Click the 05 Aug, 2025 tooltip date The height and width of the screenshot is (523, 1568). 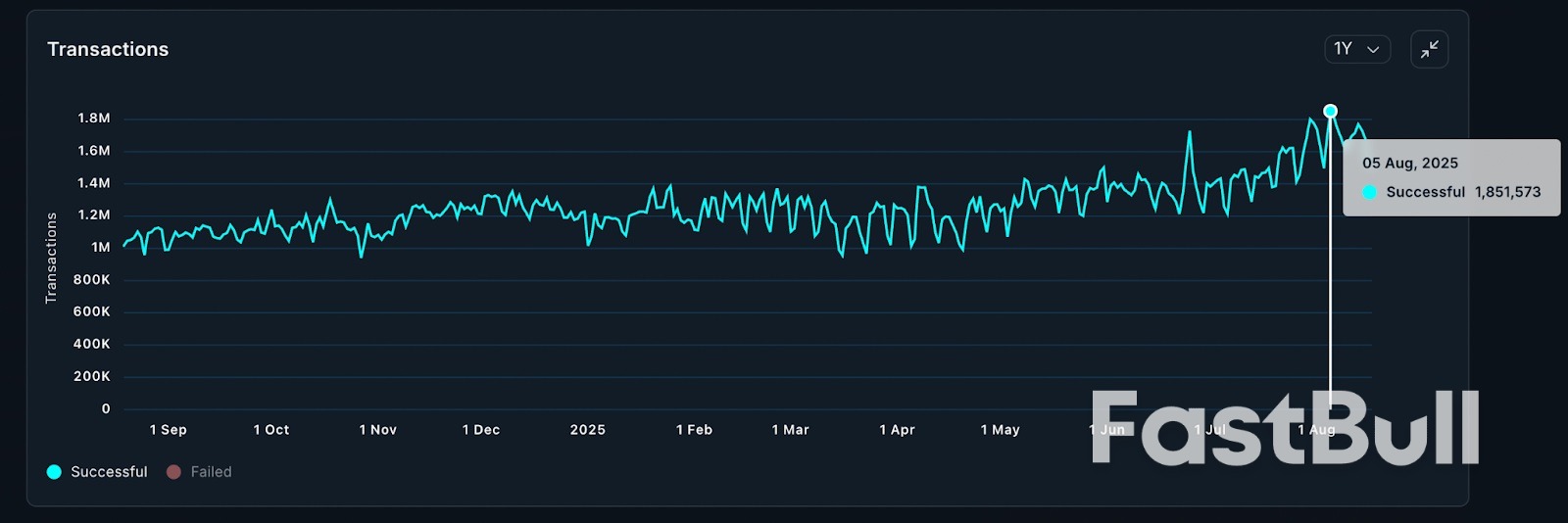tap(1410, 164)
